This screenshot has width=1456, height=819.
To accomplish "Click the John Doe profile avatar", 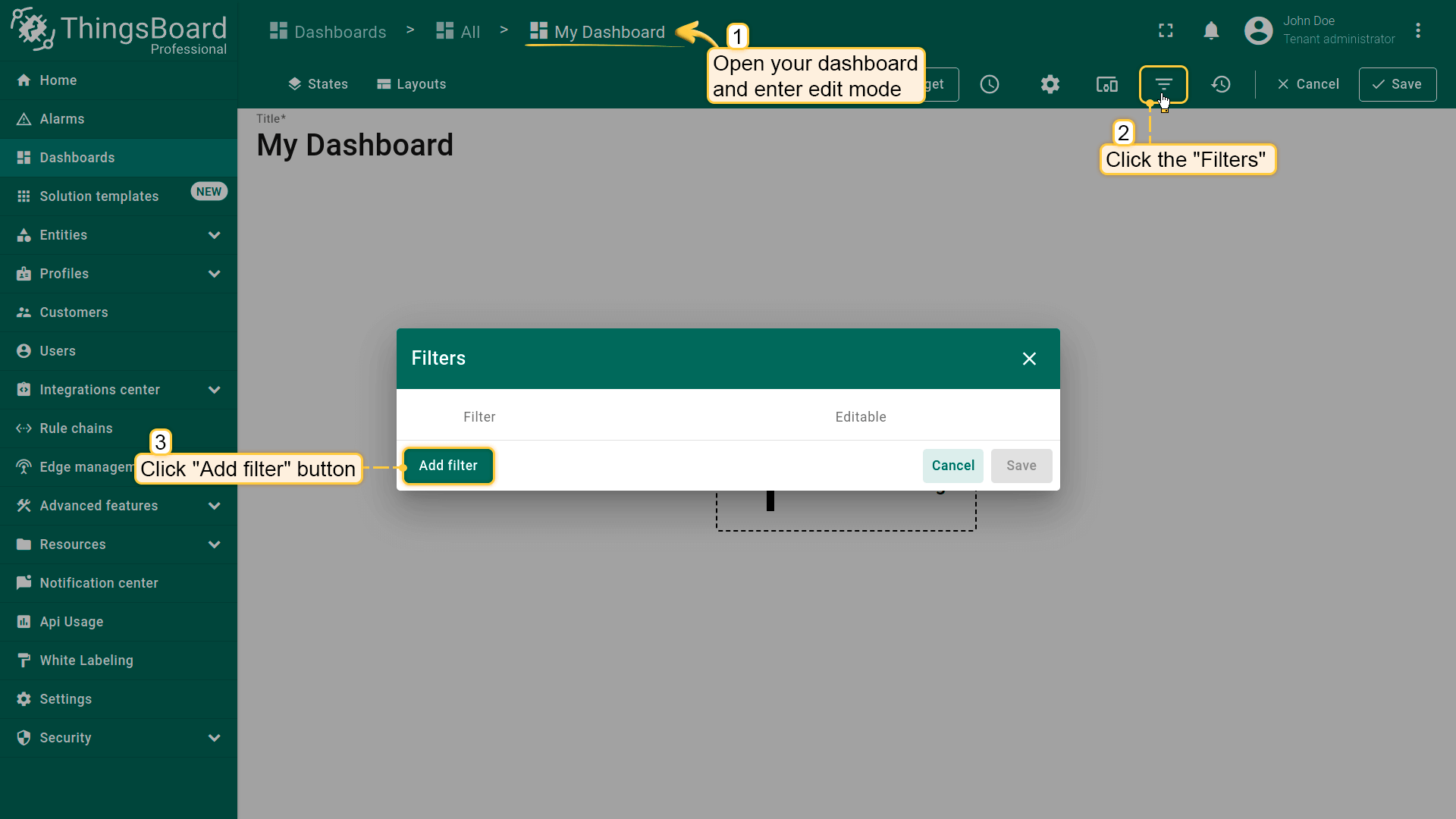I will (x=1259, y=30).
